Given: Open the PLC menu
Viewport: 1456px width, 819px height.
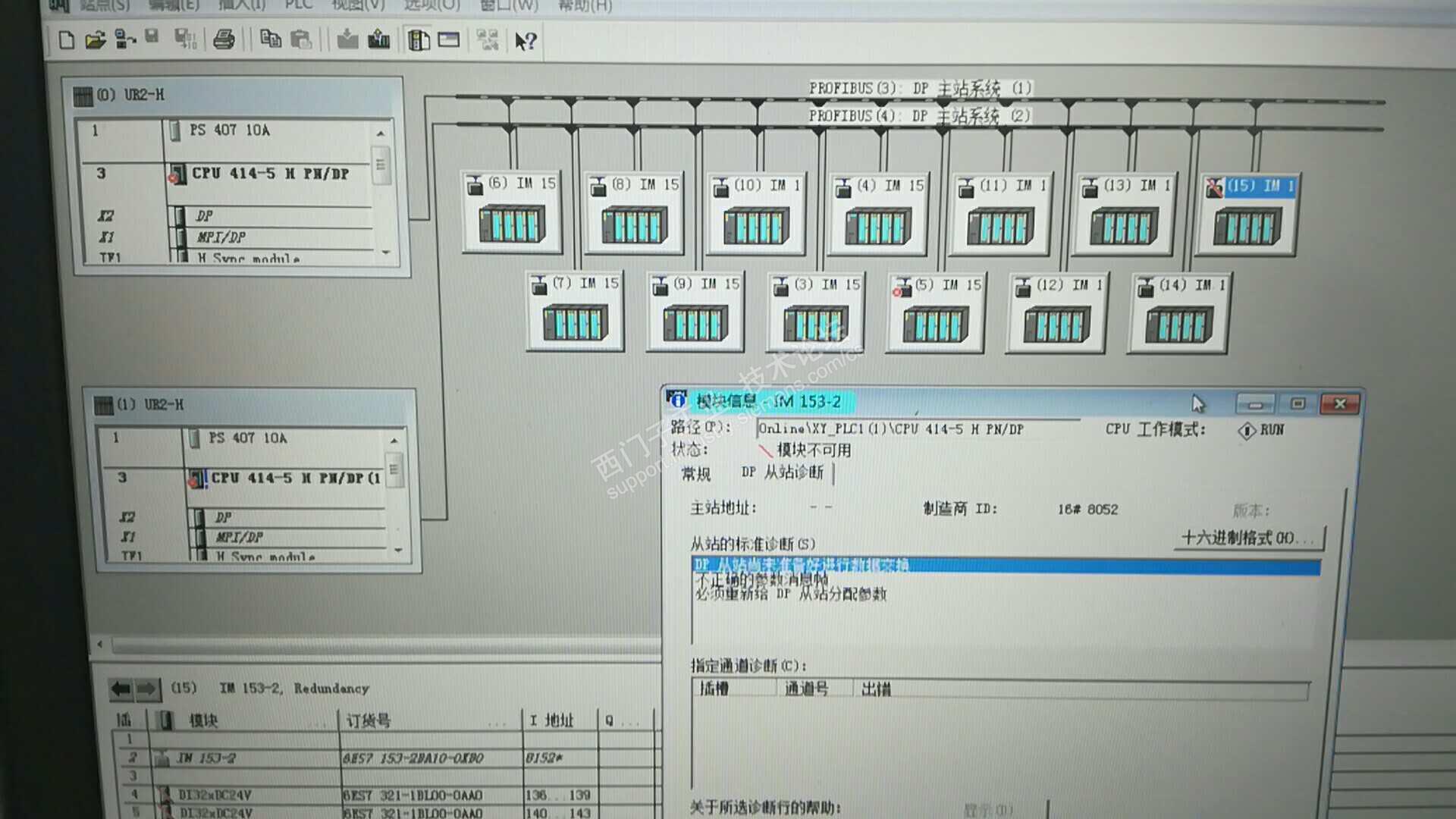Looking at the screenshot, I should 298,5.
